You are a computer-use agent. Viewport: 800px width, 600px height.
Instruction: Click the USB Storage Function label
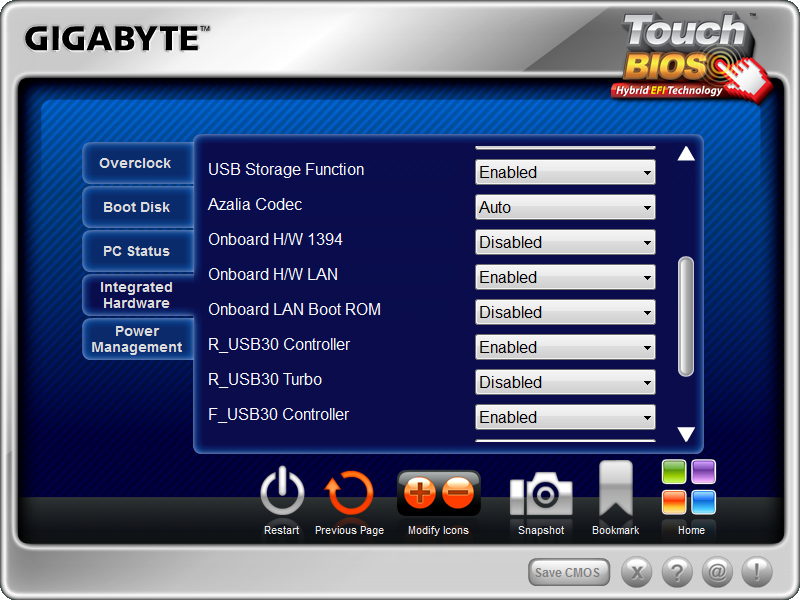coord(286,169)
